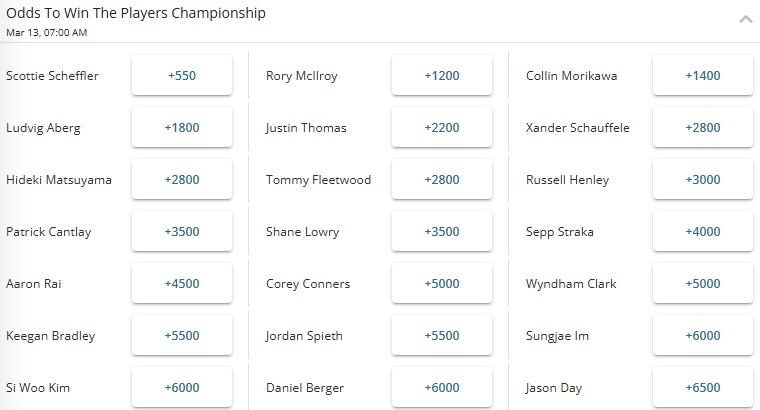Image resolution: width=760 pixels, height=410 pixels.
Task: Click Xander Schauffele +2800 odds button
Action: 702,128
